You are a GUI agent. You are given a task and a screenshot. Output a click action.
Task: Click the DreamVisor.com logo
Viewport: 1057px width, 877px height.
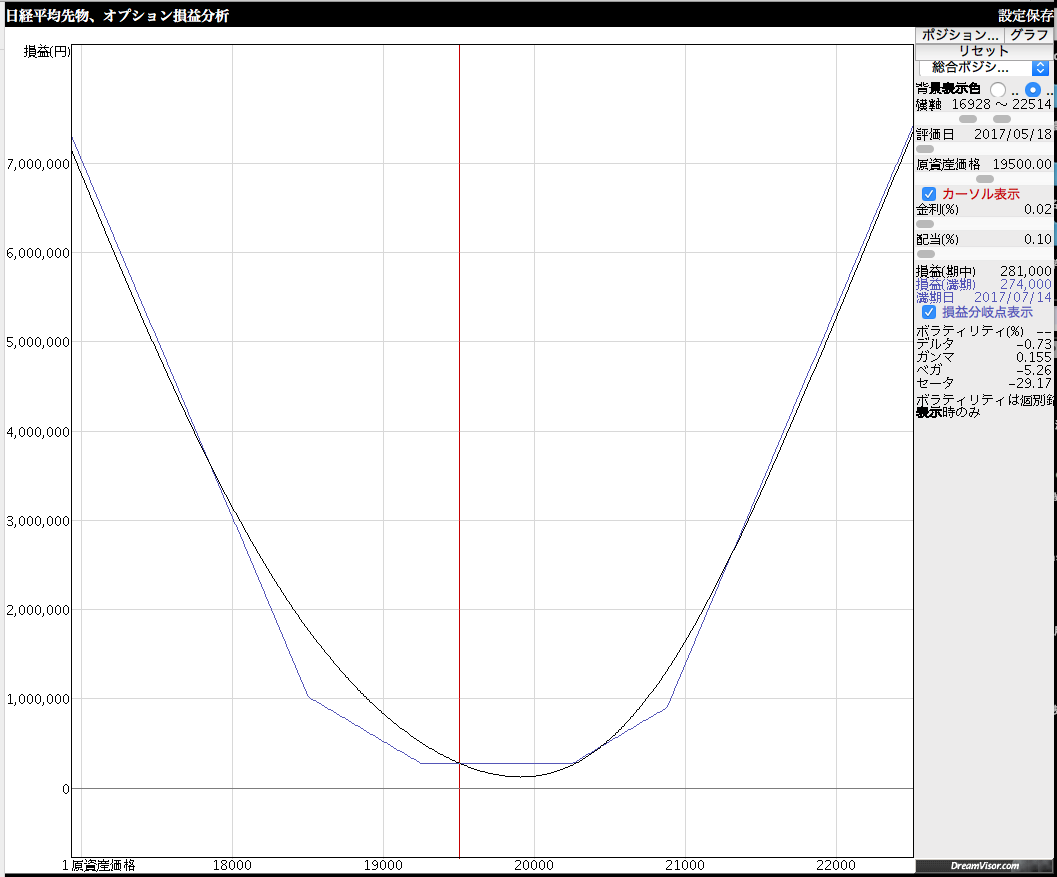point(985,865)
